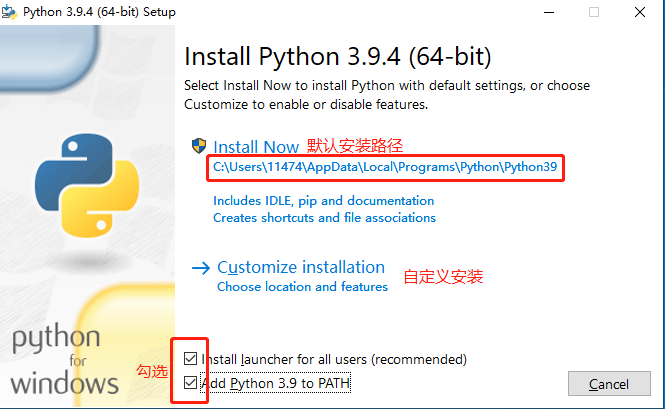Click 'Install Python 3.9.4 (64-bit)' heading
Screen dimensions: 665x409
tap(338, 56)
